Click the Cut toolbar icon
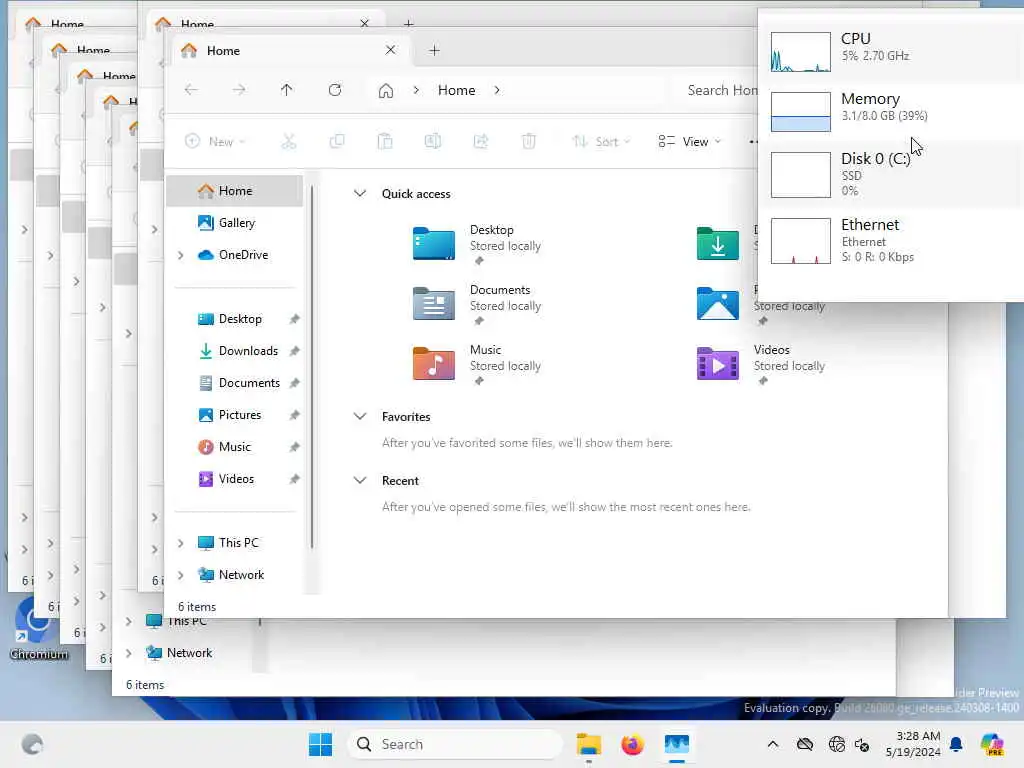 coord(289,141)
